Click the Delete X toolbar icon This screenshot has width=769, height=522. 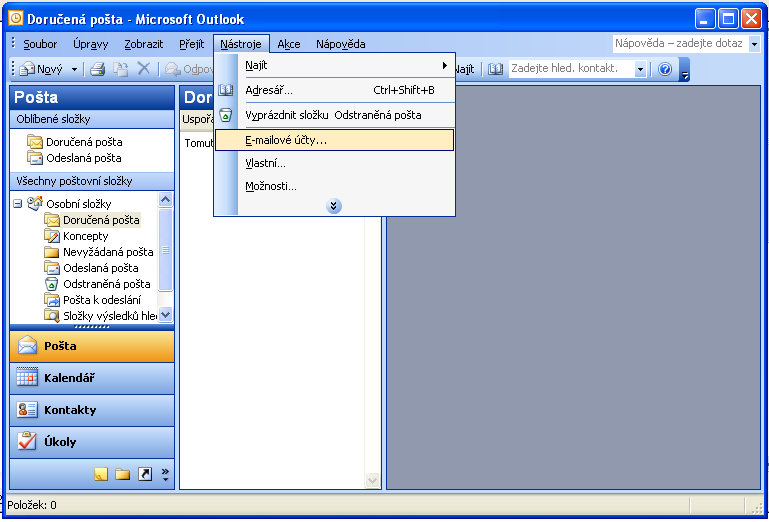click(x=144, y=69)
